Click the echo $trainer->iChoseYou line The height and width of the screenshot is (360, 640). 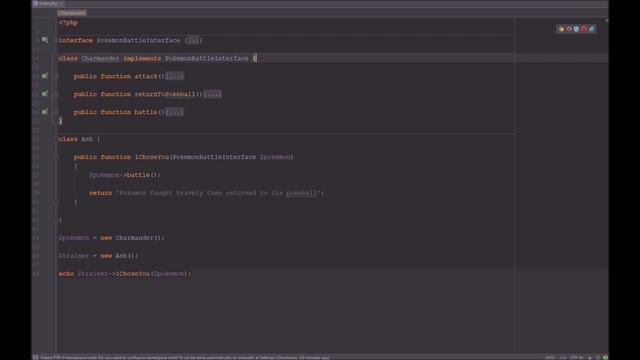coord(124,274)
